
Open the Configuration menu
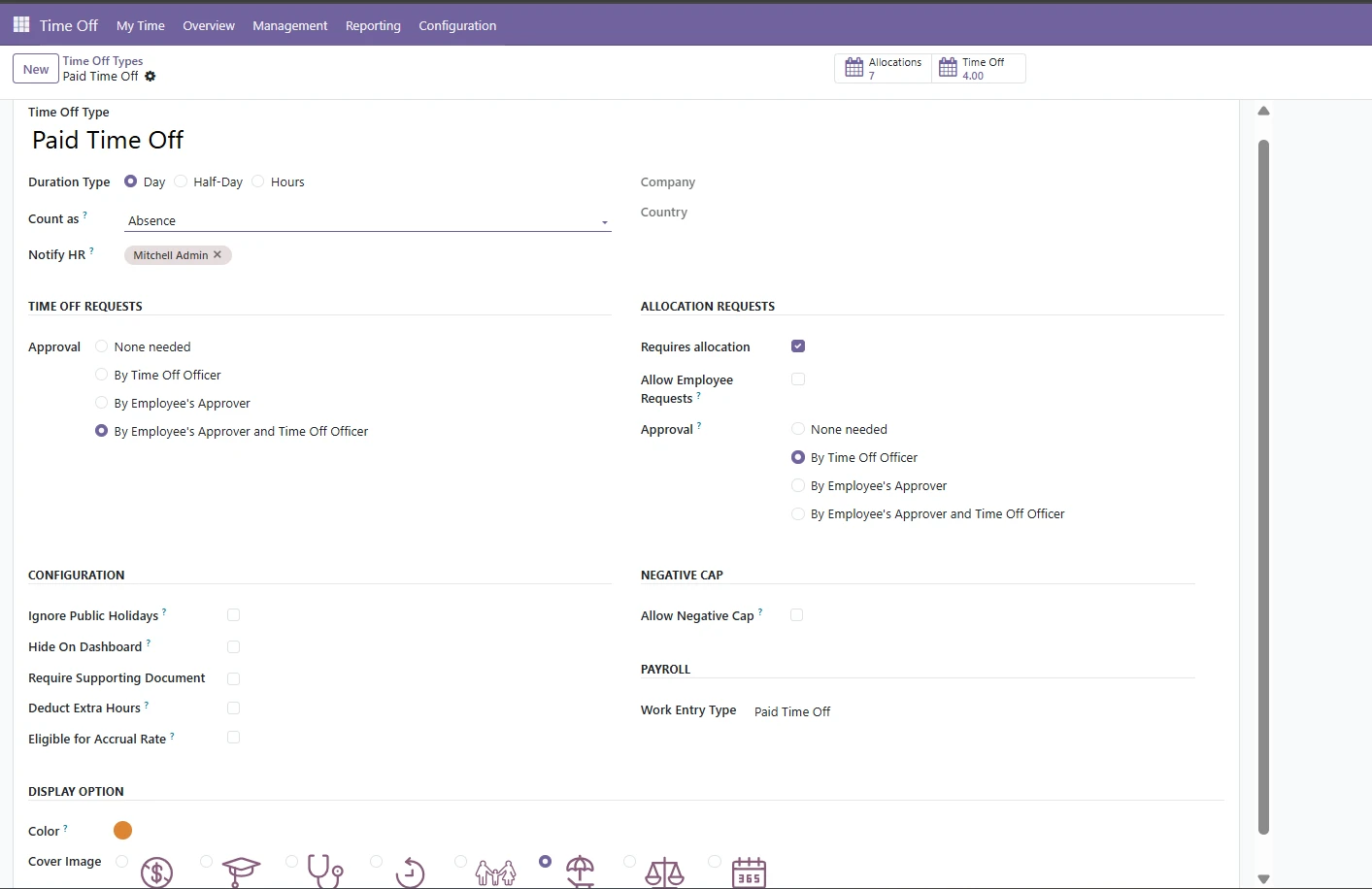coord(457,26)
